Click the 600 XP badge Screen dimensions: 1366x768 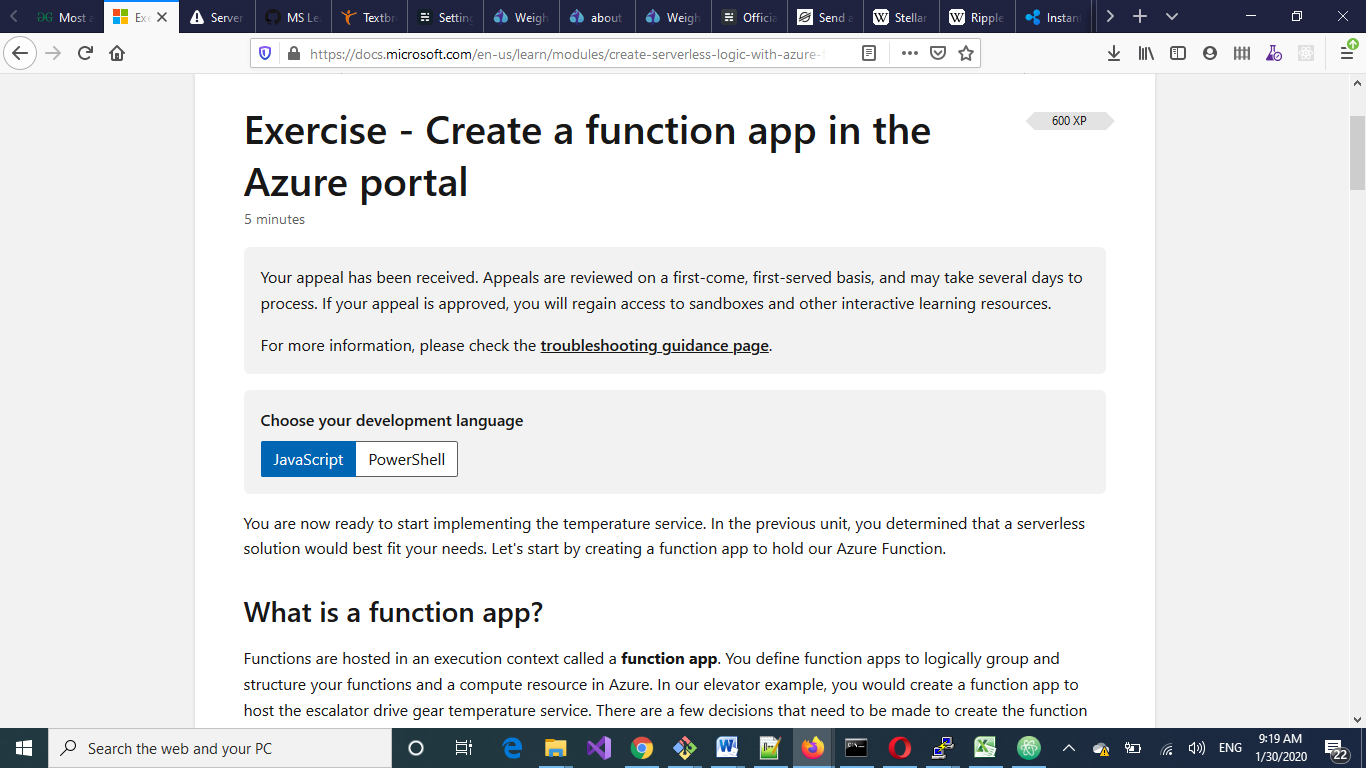[x=1069, y=121]
